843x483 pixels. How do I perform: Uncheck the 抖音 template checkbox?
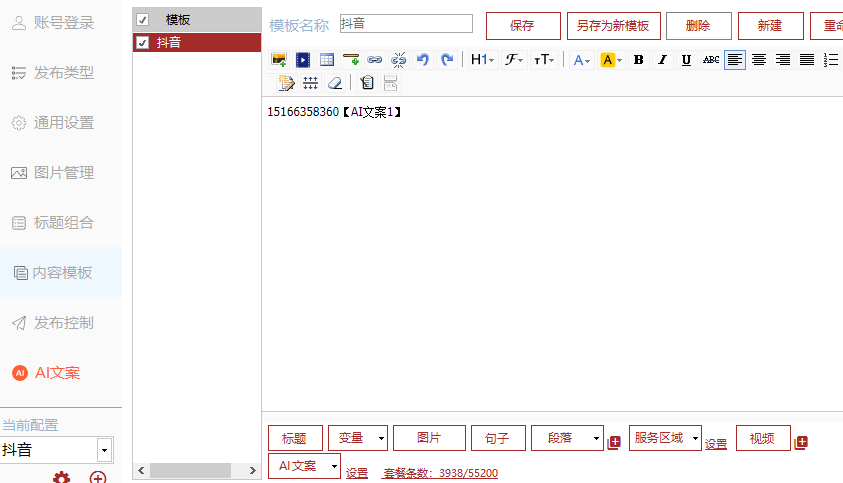[x=142, y=42]
